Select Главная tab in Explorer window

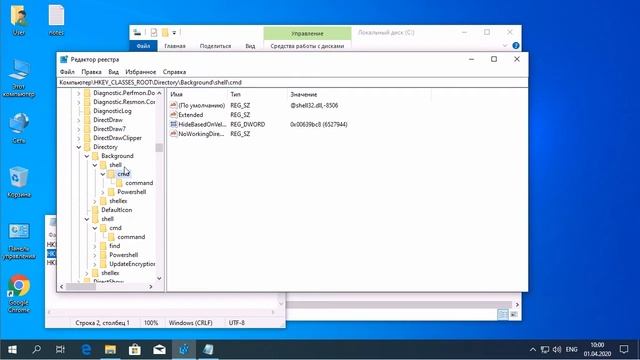pos(175,46)
